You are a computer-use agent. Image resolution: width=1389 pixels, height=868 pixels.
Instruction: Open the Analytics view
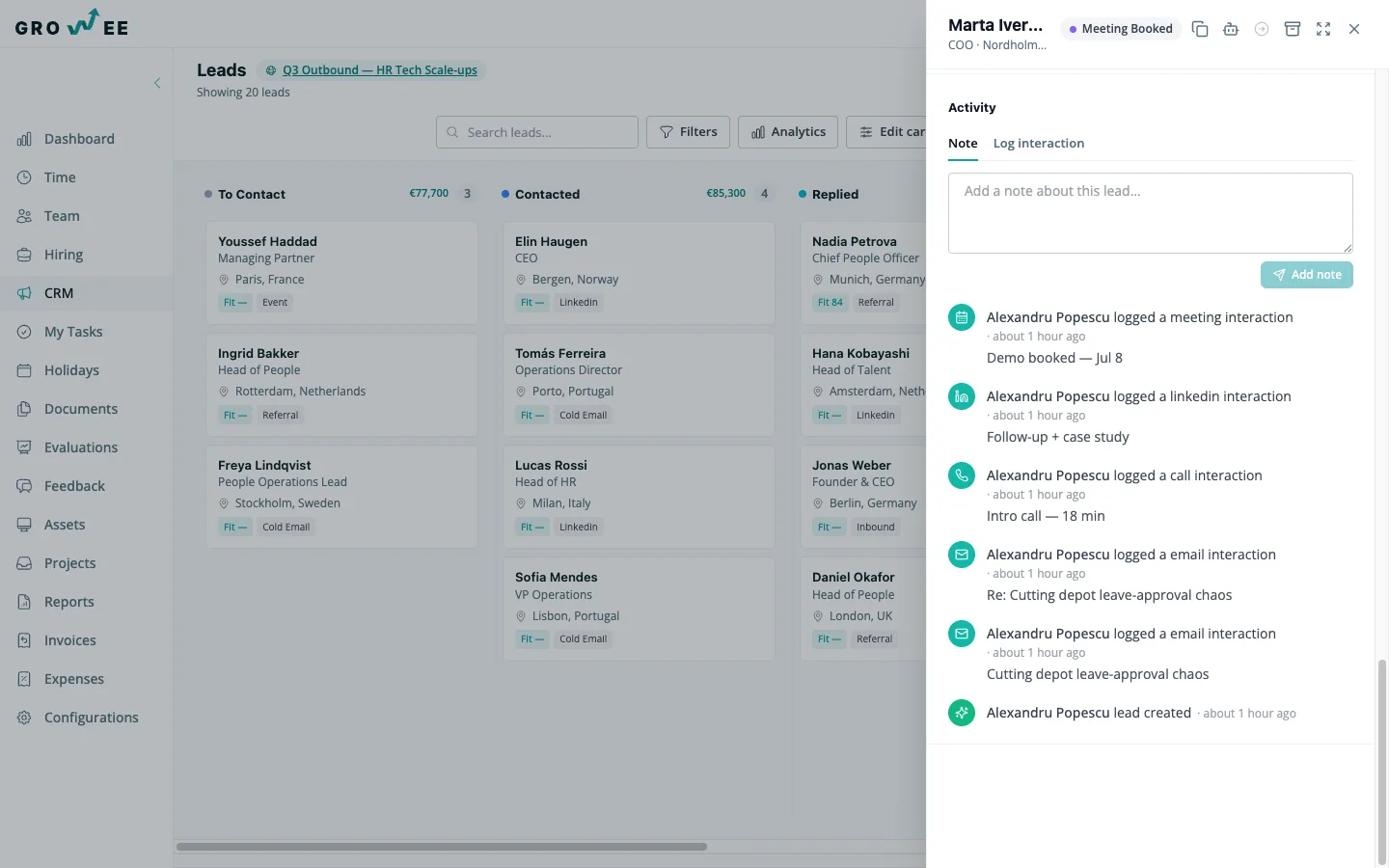click(789, 132)
